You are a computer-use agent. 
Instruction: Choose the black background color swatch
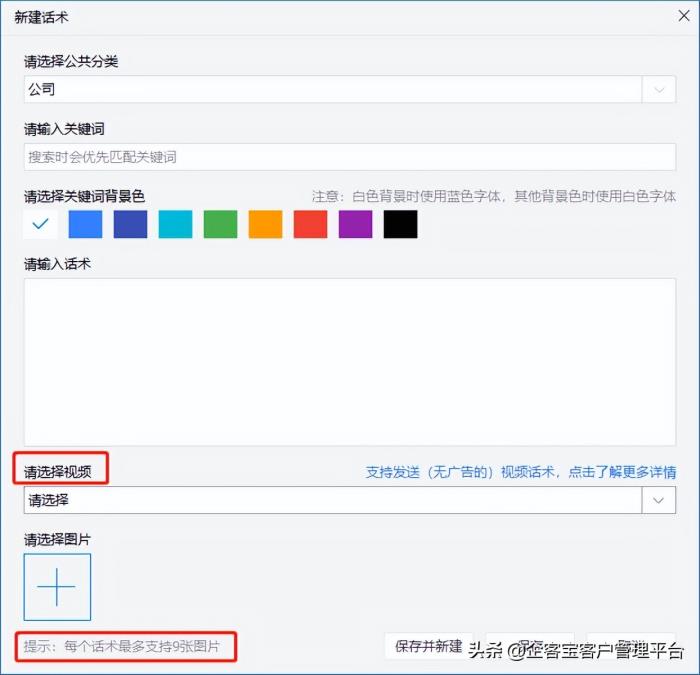coord(400,224)
